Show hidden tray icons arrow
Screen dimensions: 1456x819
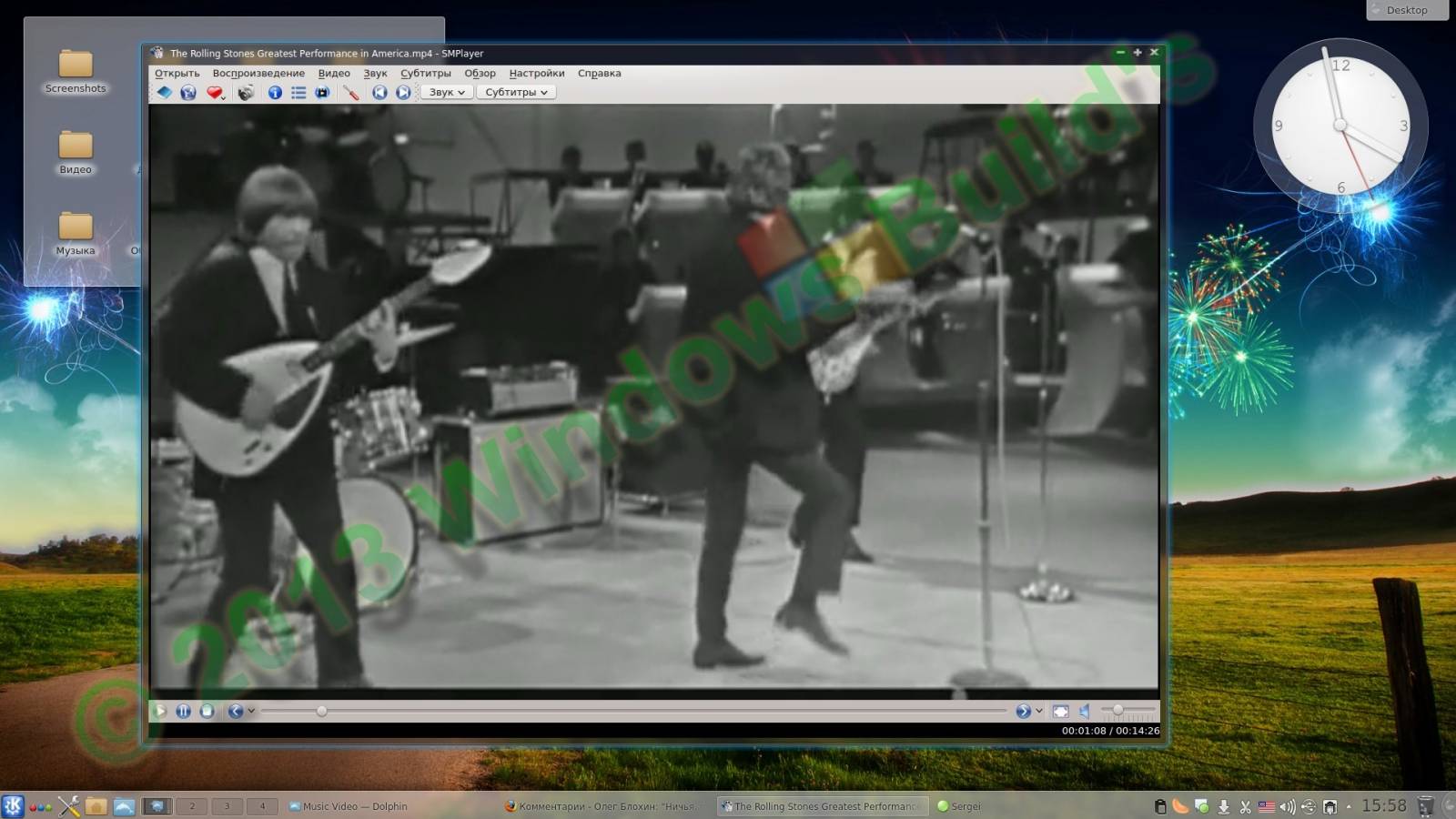(1349, 806)
